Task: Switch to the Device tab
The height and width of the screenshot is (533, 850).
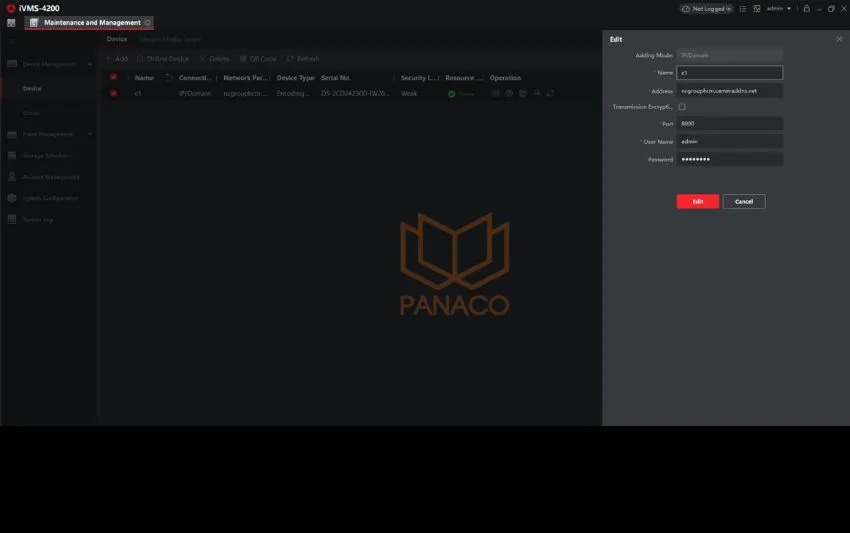Action: pyautogui.click(x=117, y=39)
